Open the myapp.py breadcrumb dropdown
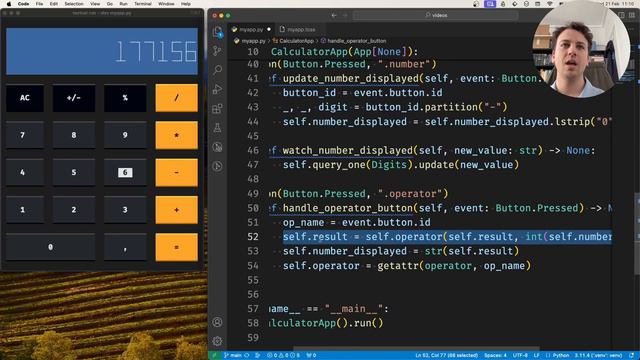This screenshot has width=640, height=360. (x=250, y=41)
